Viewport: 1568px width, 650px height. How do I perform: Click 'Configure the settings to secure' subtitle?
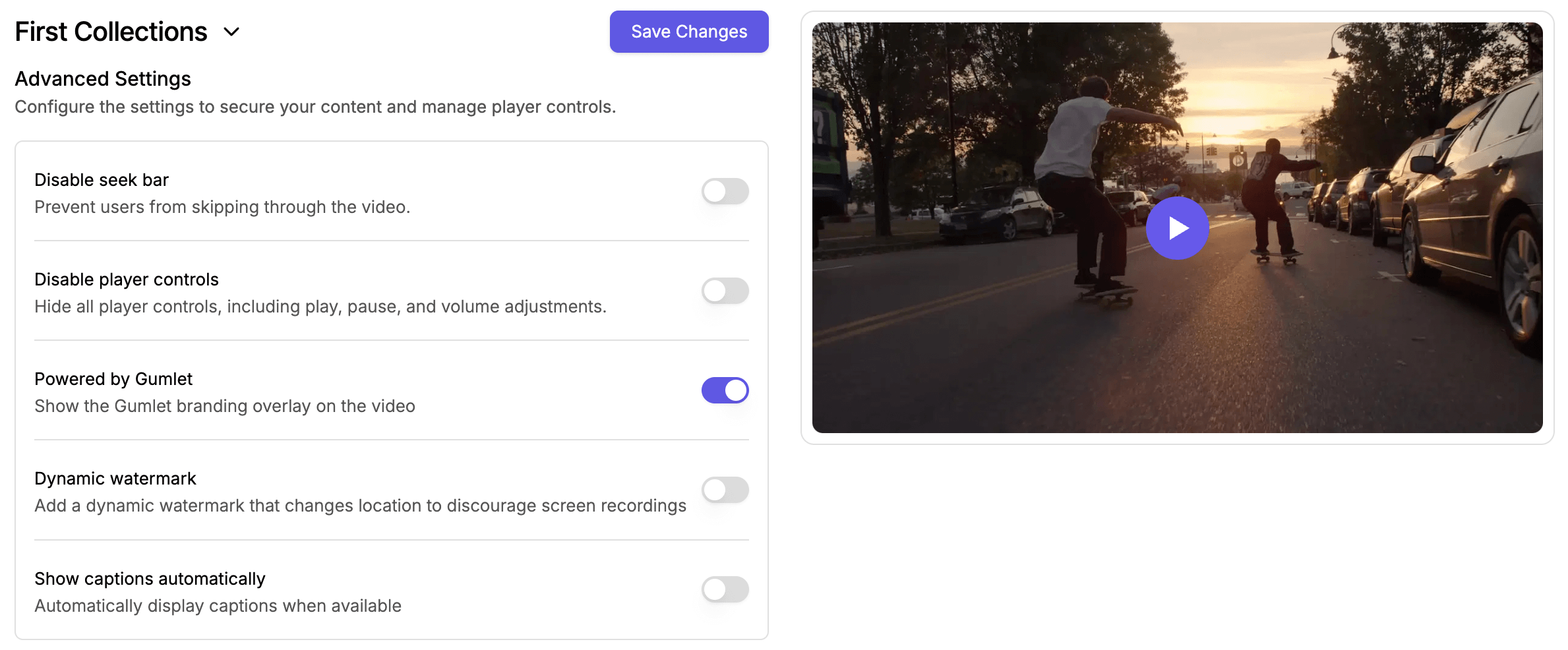click(x=315, y=107)
